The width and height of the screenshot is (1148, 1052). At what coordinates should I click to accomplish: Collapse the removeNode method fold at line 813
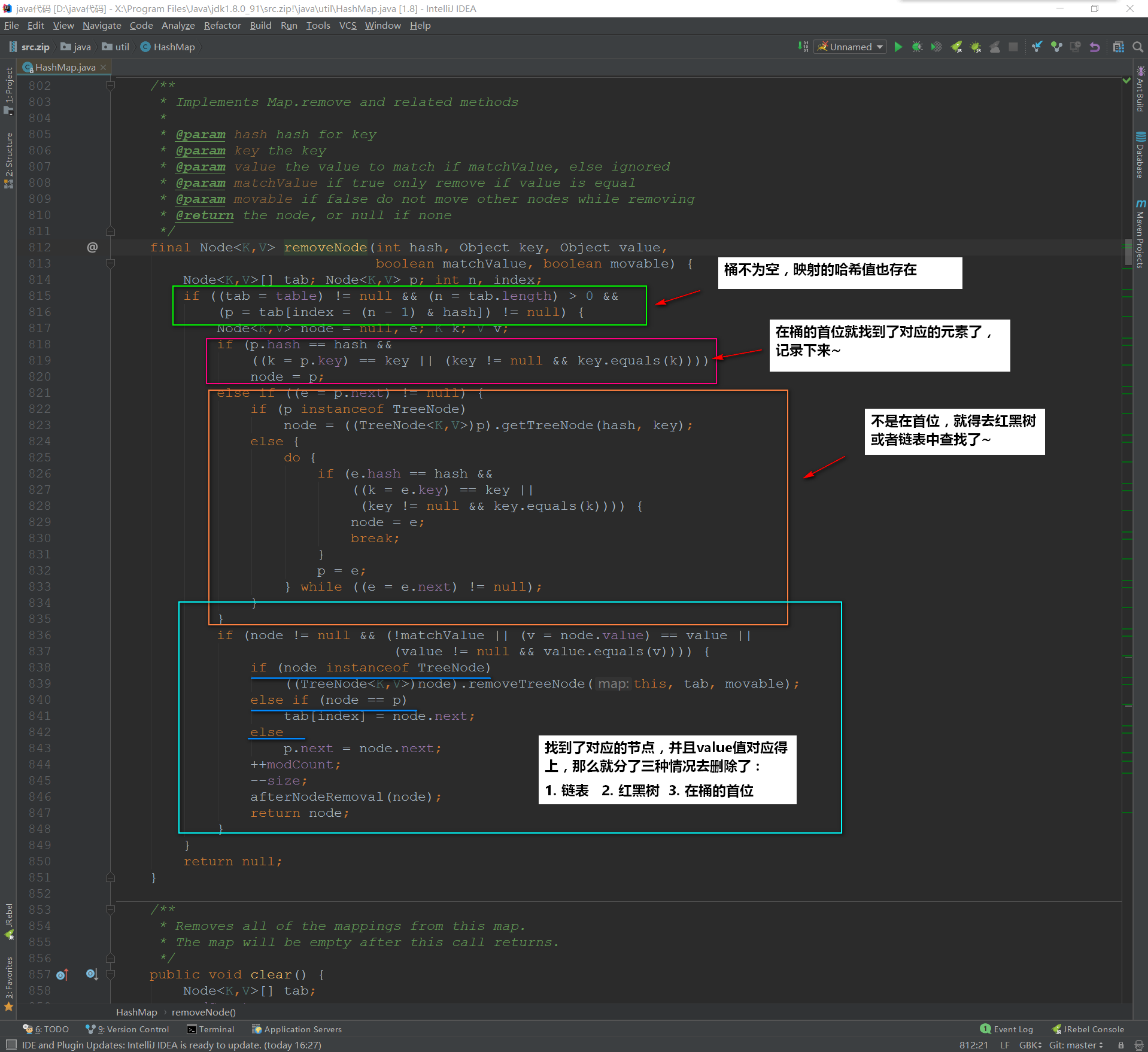click(110, 263)
